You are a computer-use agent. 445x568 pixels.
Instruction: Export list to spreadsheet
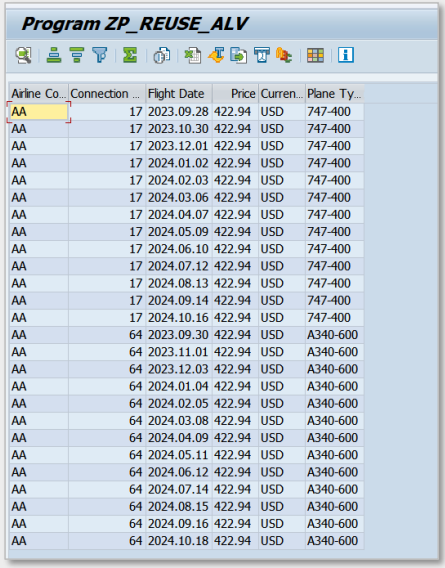[193, 55]
